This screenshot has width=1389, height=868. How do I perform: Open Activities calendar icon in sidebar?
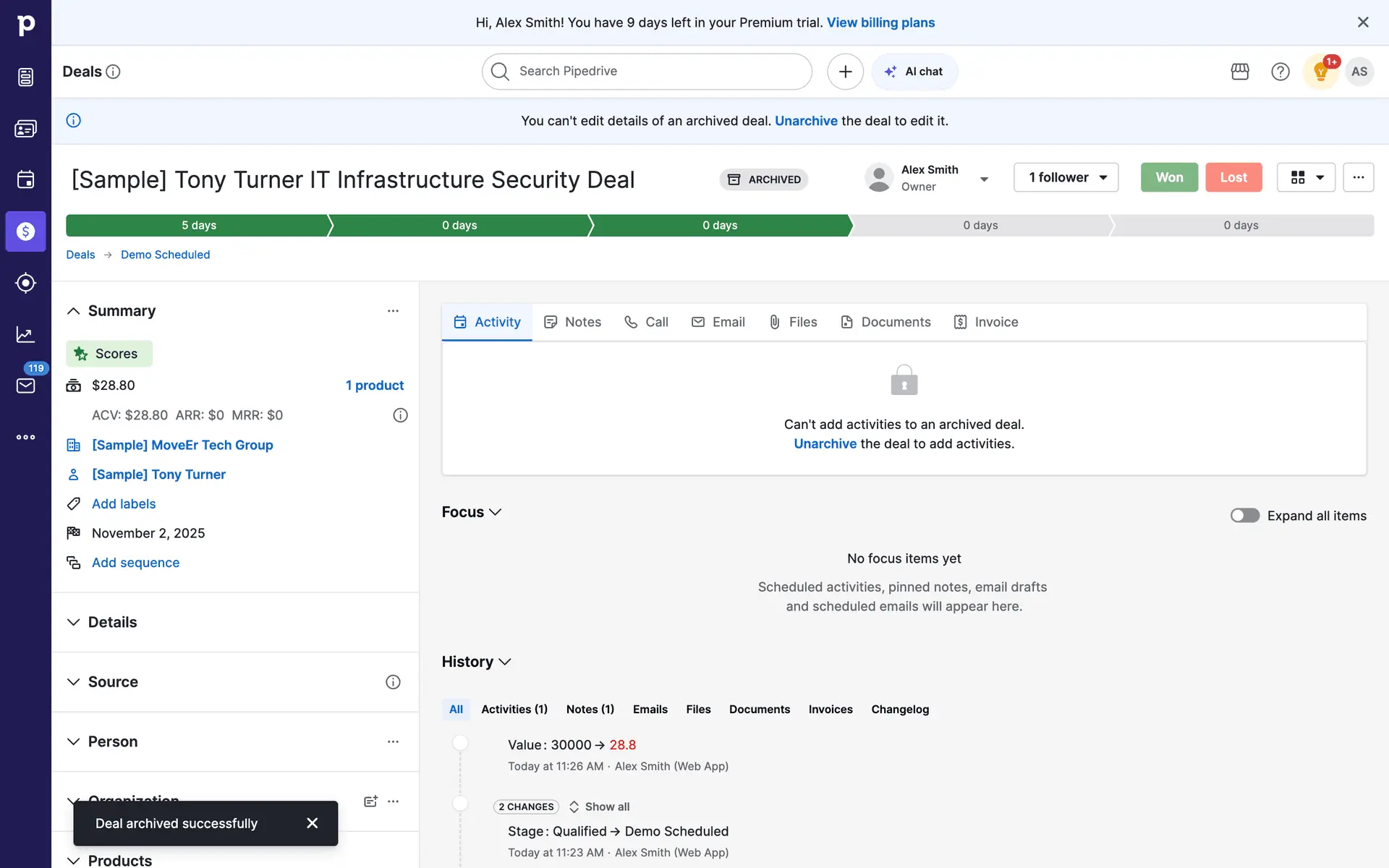click(25, 179)
